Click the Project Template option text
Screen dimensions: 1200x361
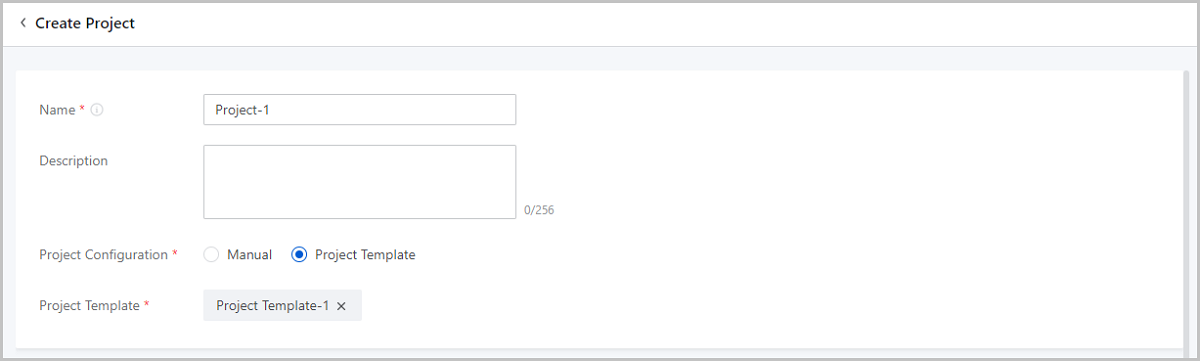pyautogui.click(x=365, y=255)
